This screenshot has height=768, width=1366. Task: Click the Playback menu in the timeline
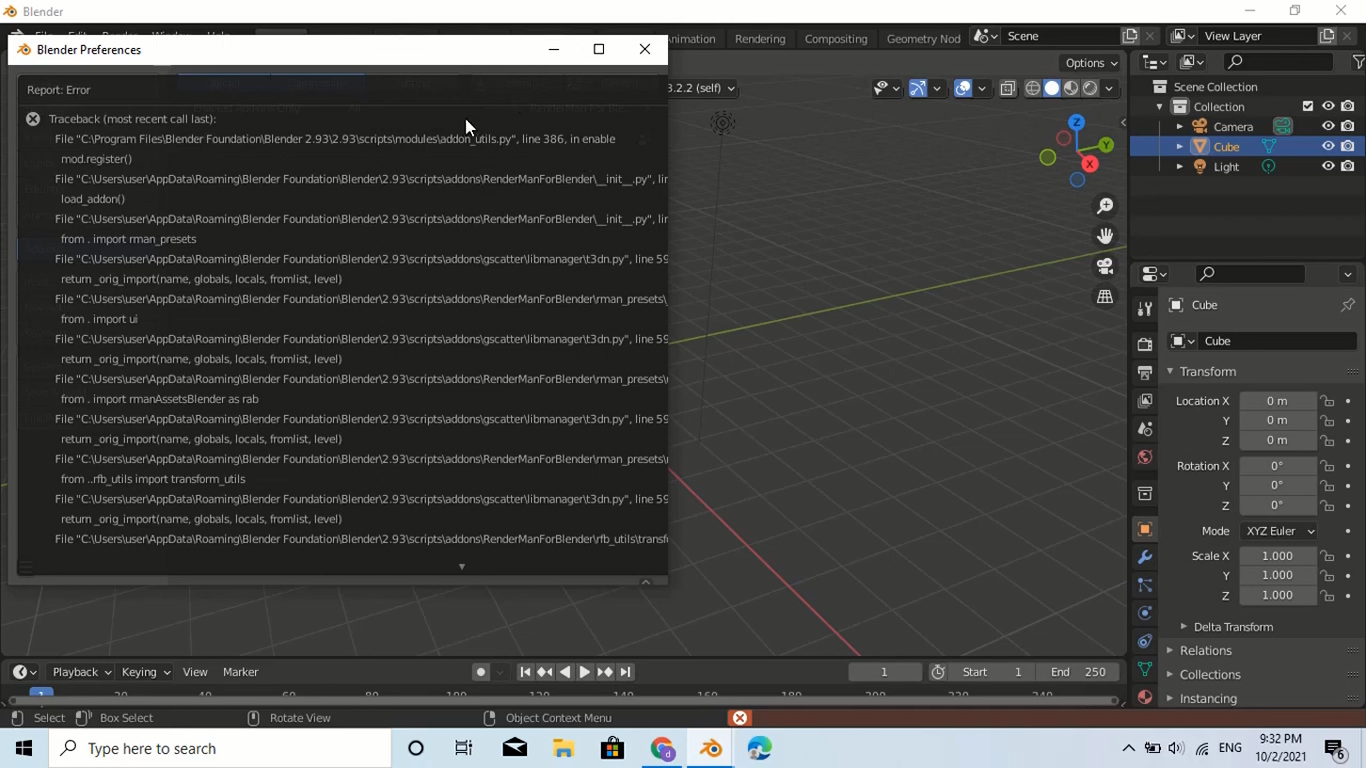80,671
